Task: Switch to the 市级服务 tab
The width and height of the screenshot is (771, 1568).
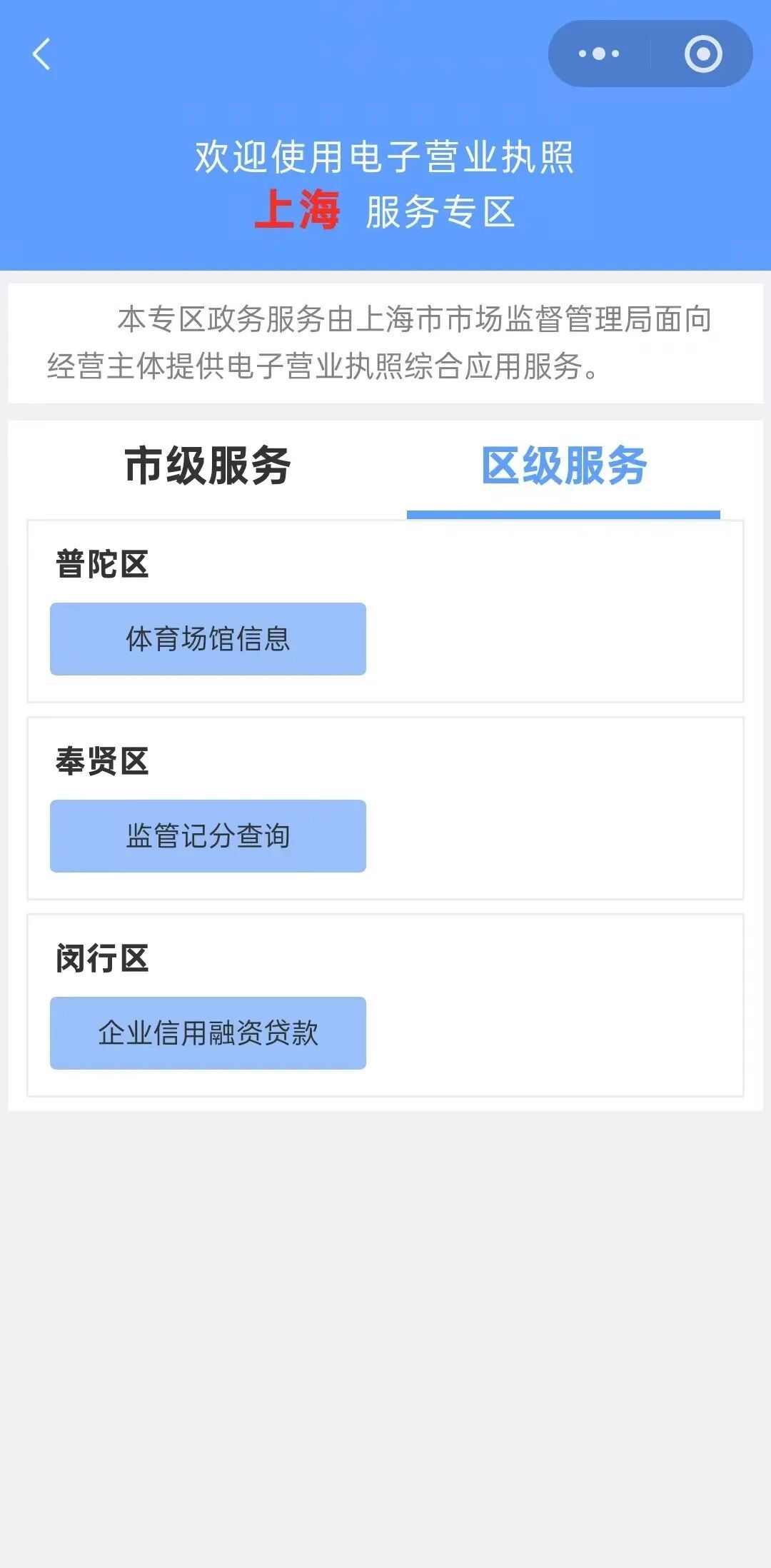Action: pyautogui.click(x=207, y=466)
